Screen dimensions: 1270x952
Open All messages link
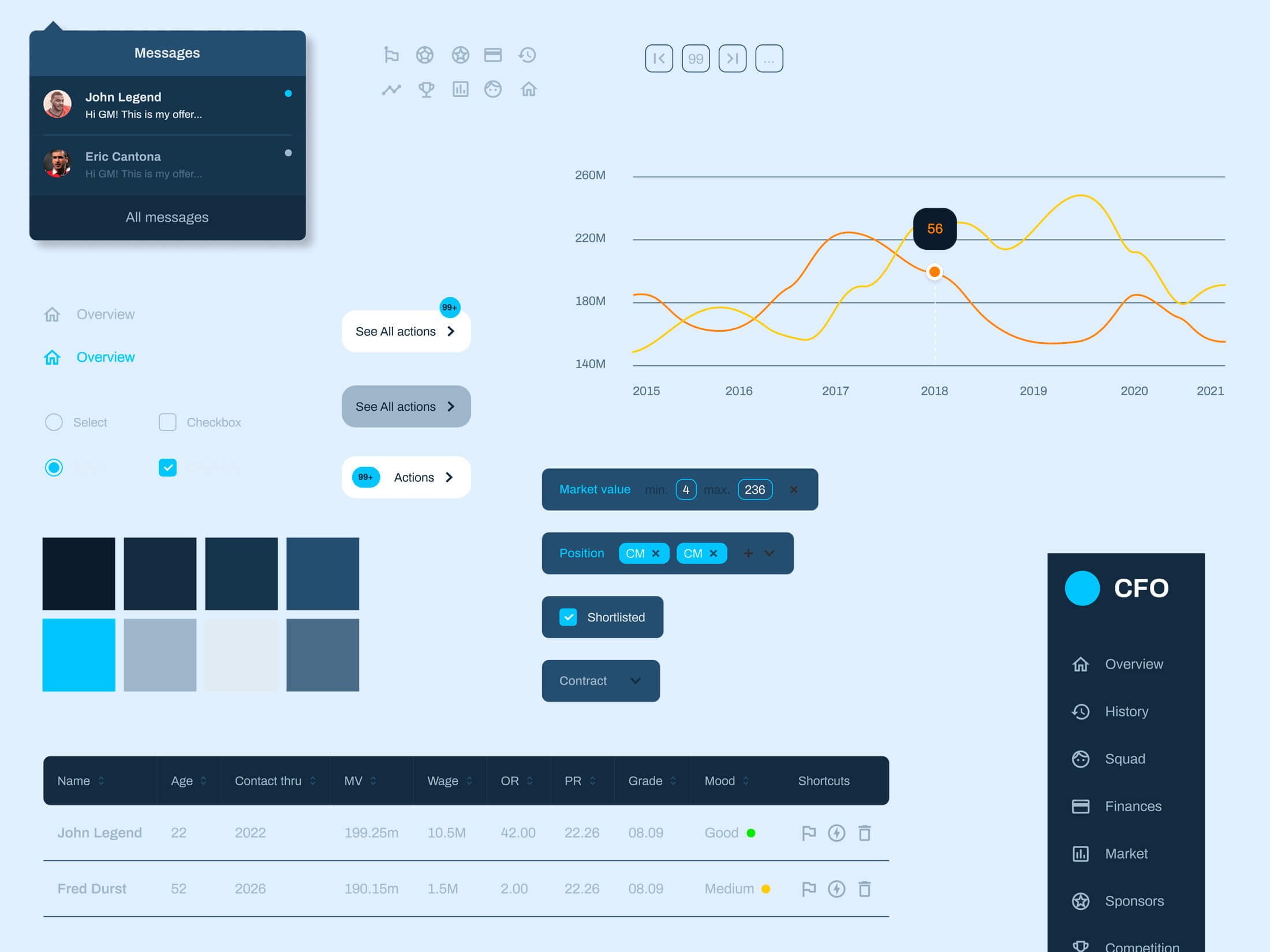pos(167,217)
